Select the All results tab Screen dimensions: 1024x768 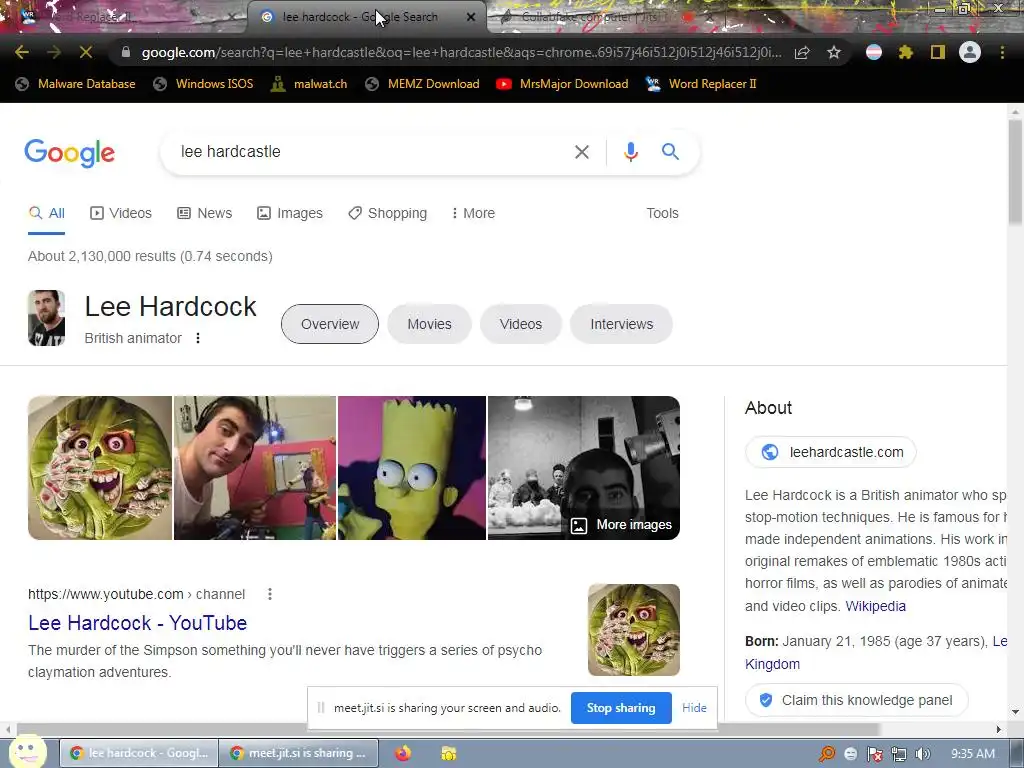[x=46, y=214]
